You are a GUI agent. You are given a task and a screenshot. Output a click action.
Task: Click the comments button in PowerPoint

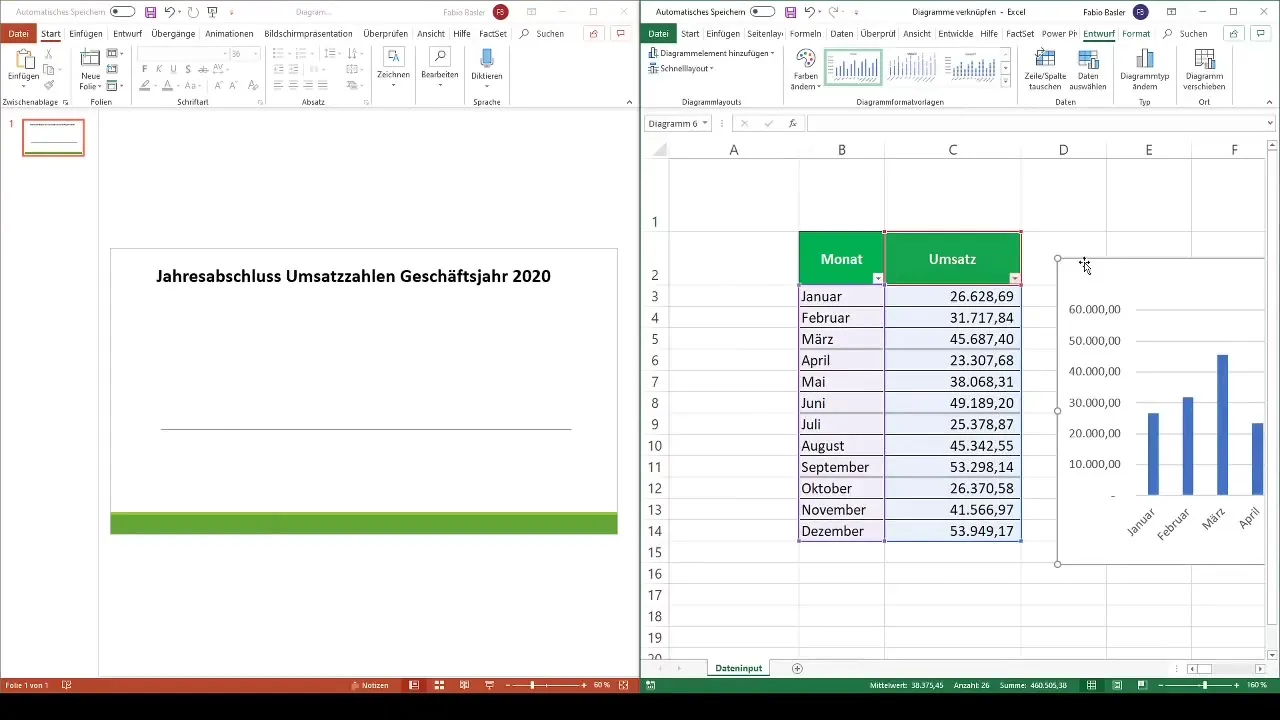pos(621,33)
